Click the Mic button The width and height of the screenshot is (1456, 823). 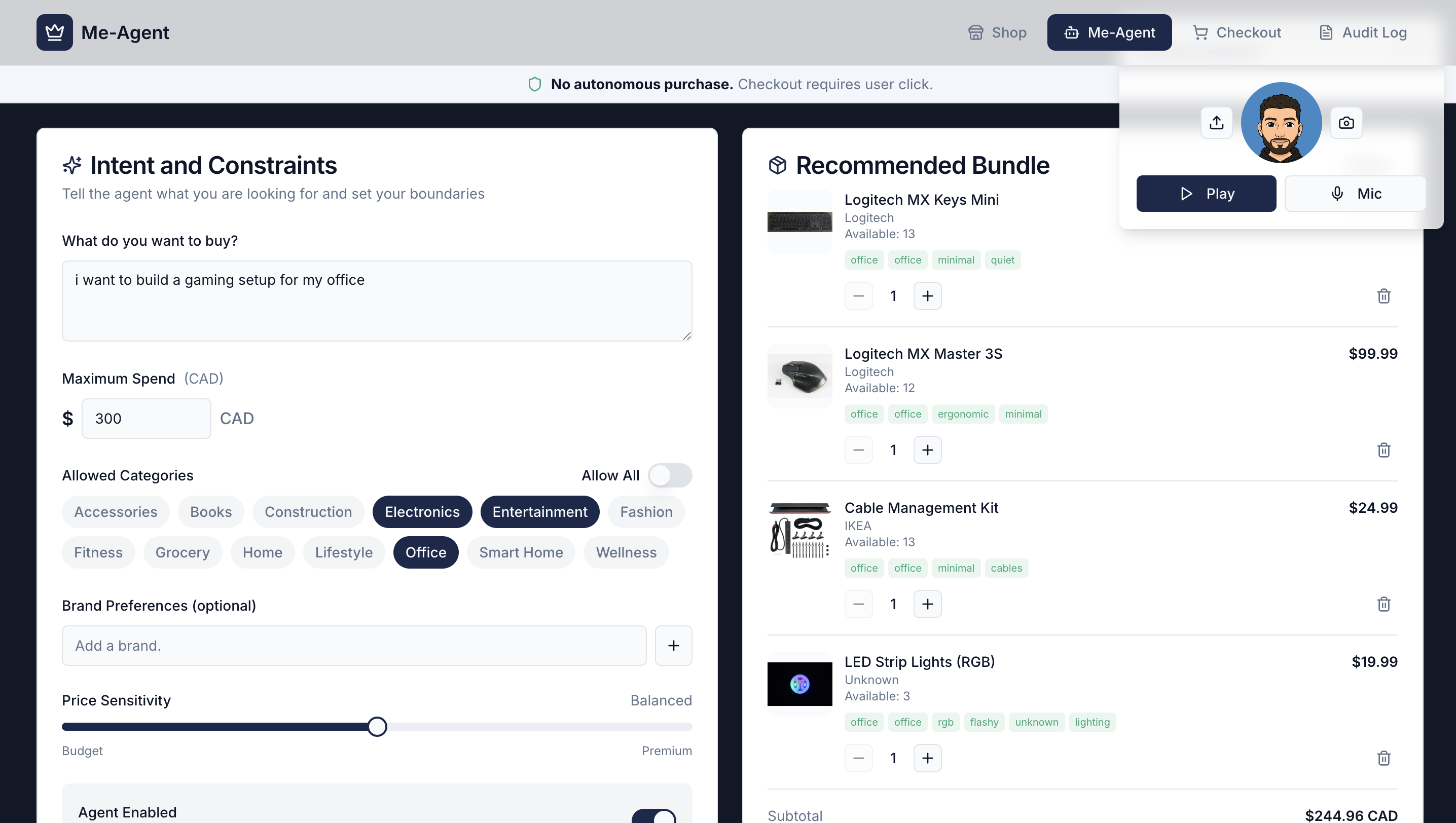1355,194
